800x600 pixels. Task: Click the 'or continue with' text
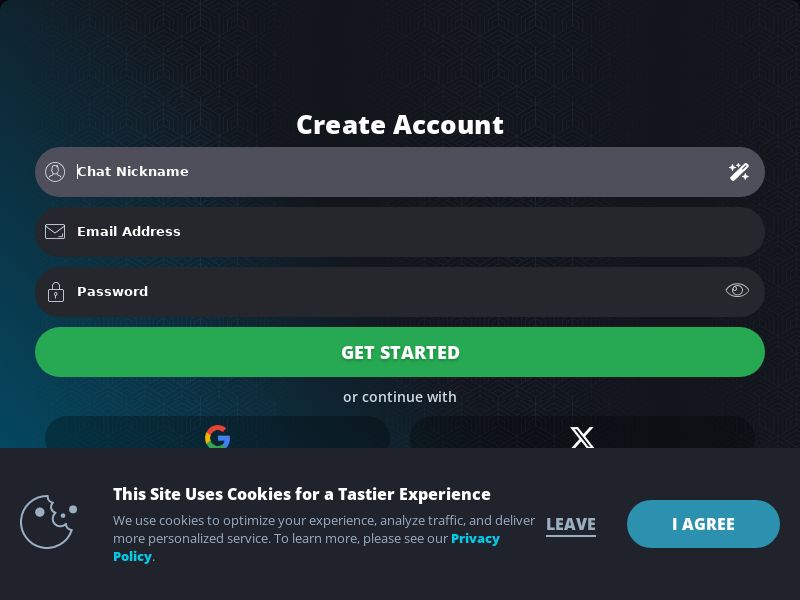pos(400,397)
